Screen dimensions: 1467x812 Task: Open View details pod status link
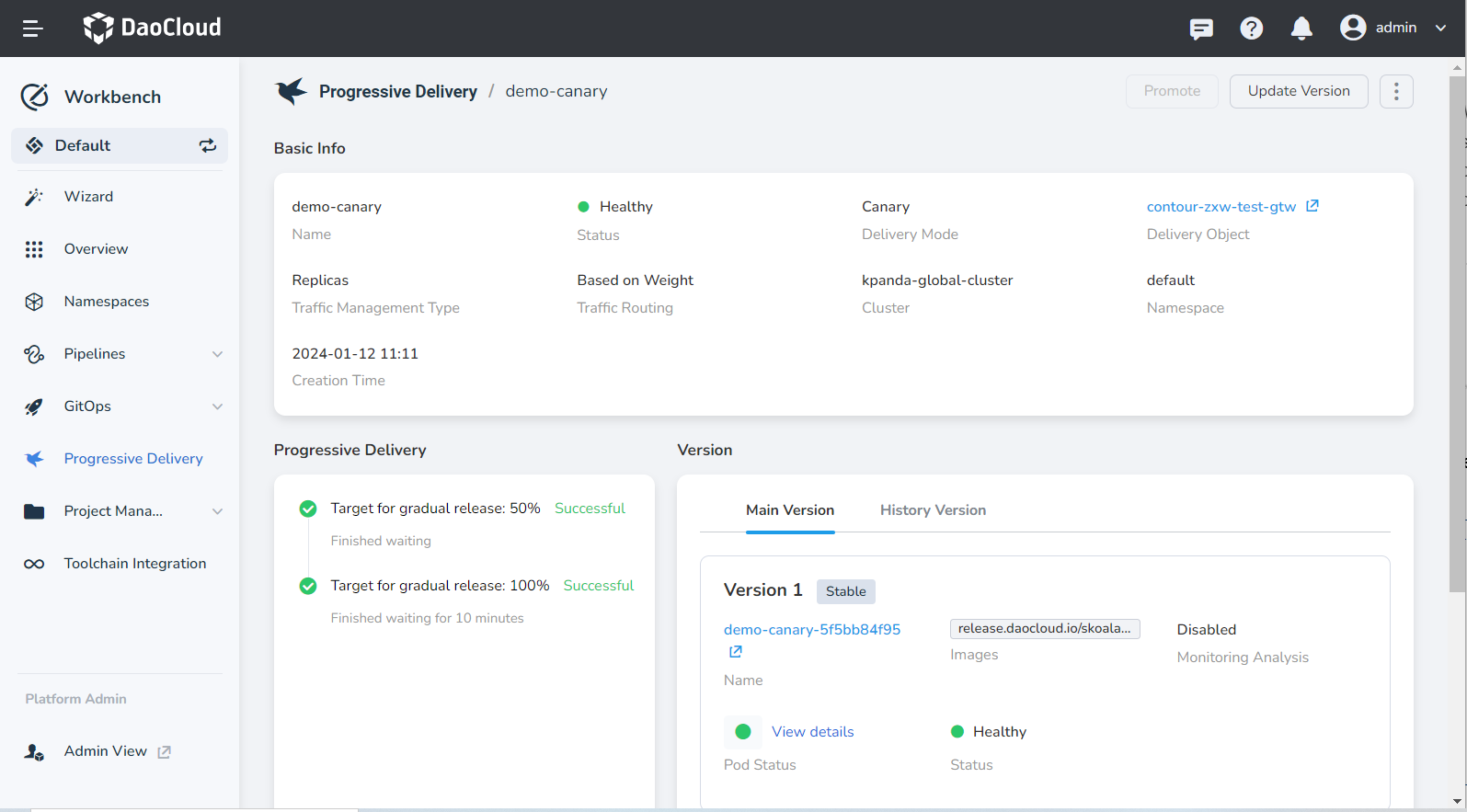pos(812,732)
